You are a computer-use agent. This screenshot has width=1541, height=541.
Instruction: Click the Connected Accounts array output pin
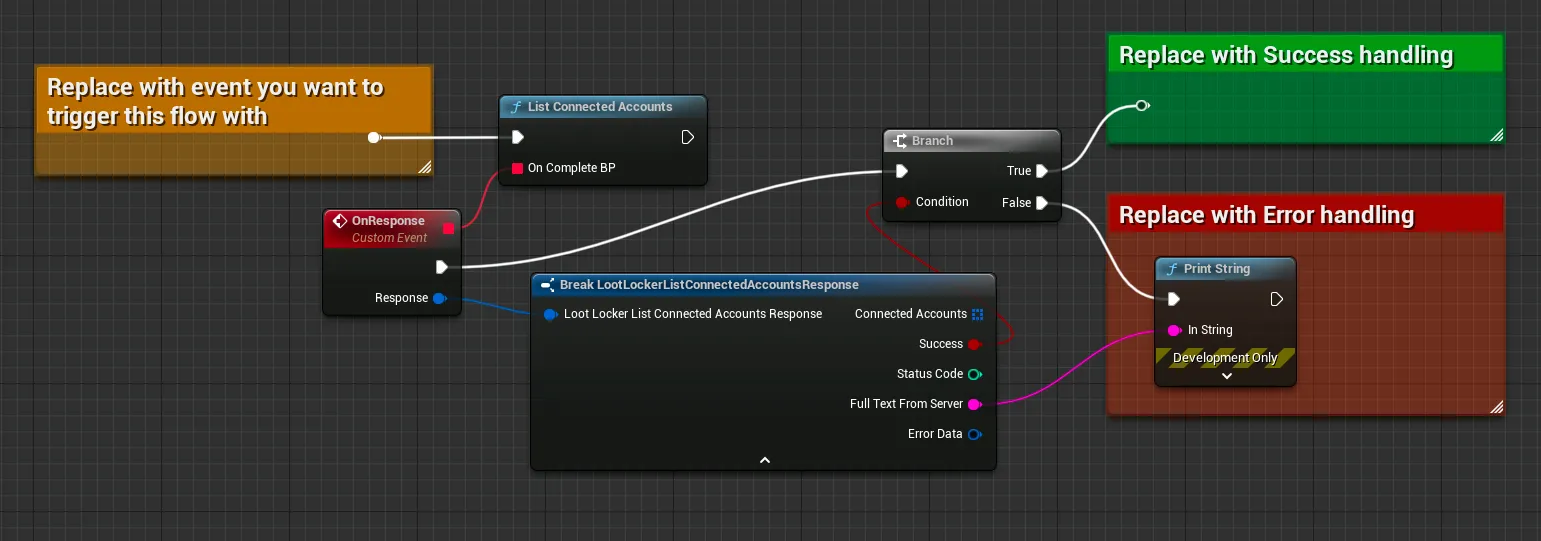(977, 314)
